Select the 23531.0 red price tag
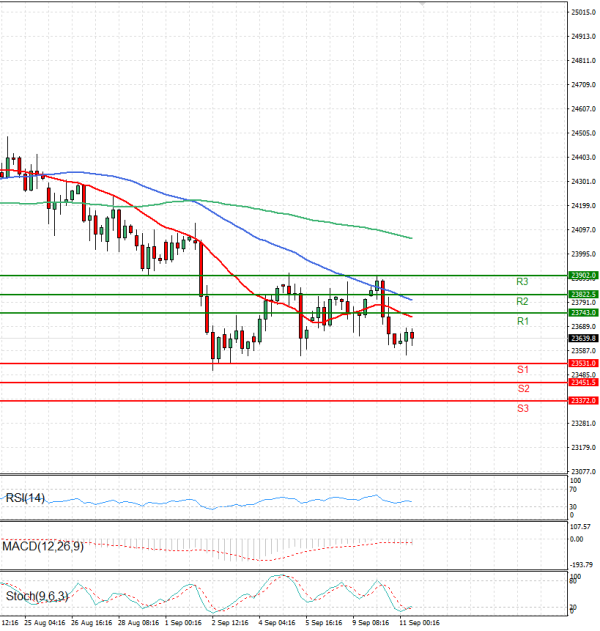Viewport: 600px width, 631px height. 583,363
